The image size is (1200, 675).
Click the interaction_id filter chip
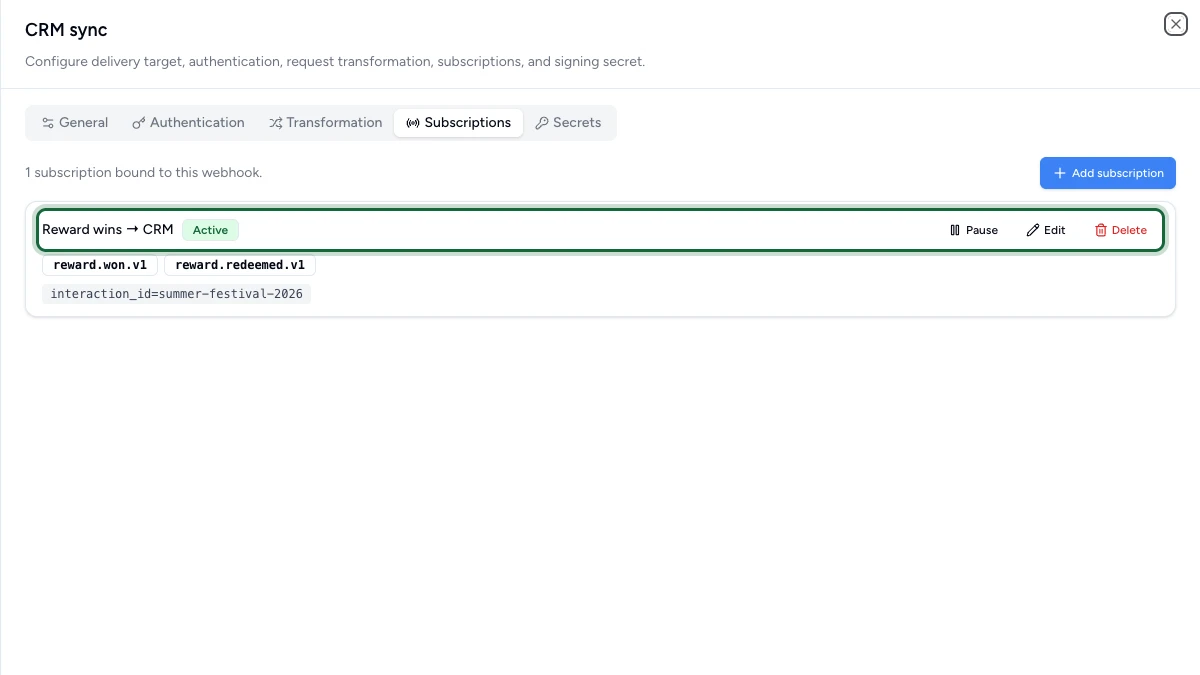point(177,294)
